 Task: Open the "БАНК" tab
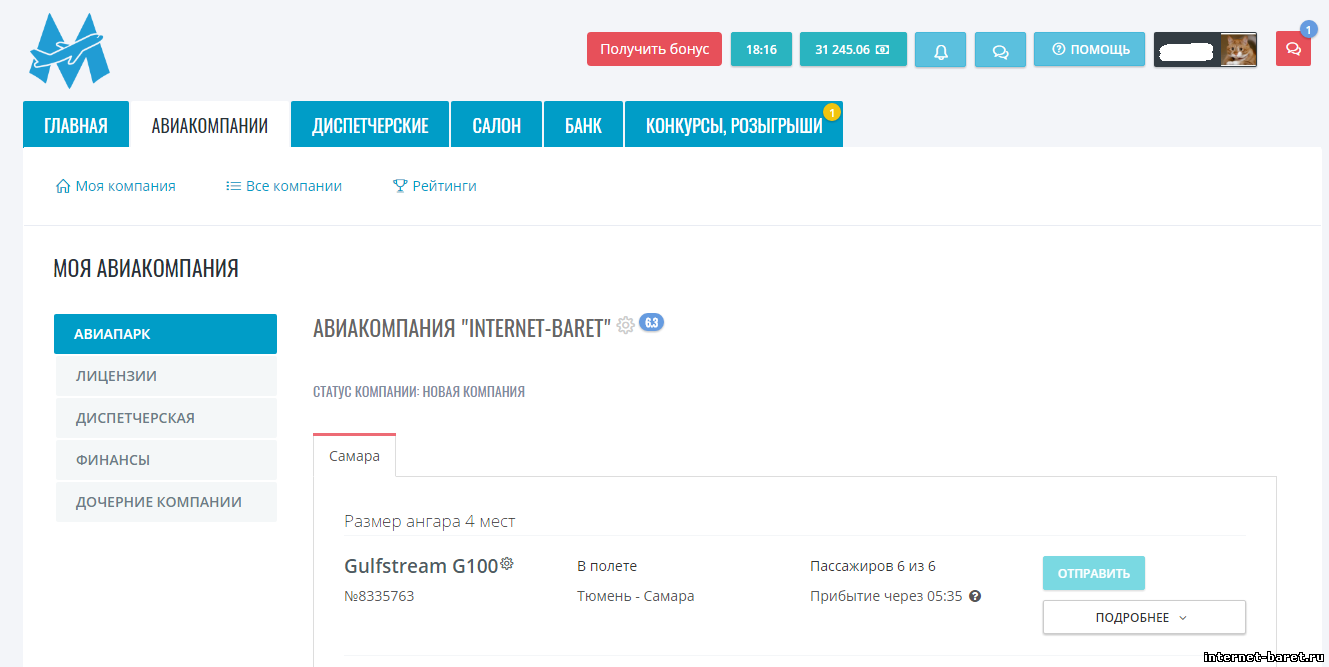pos(583,125)
